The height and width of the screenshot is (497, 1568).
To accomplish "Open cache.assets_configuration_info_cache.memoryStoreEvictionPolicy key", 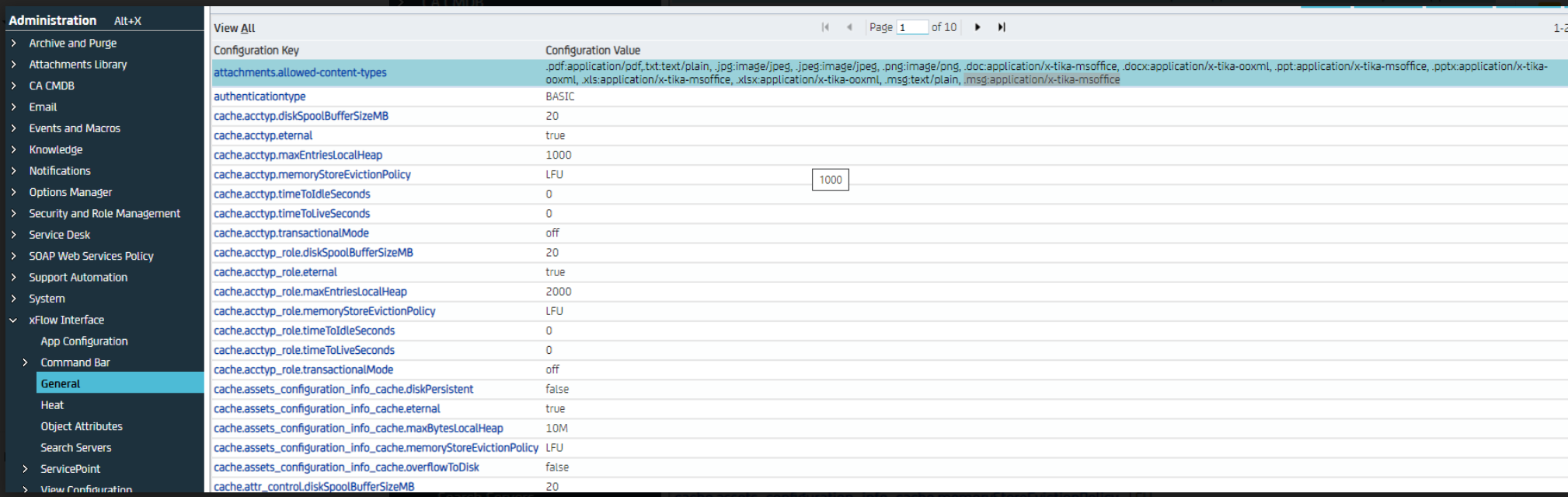I will pos(376,448).
